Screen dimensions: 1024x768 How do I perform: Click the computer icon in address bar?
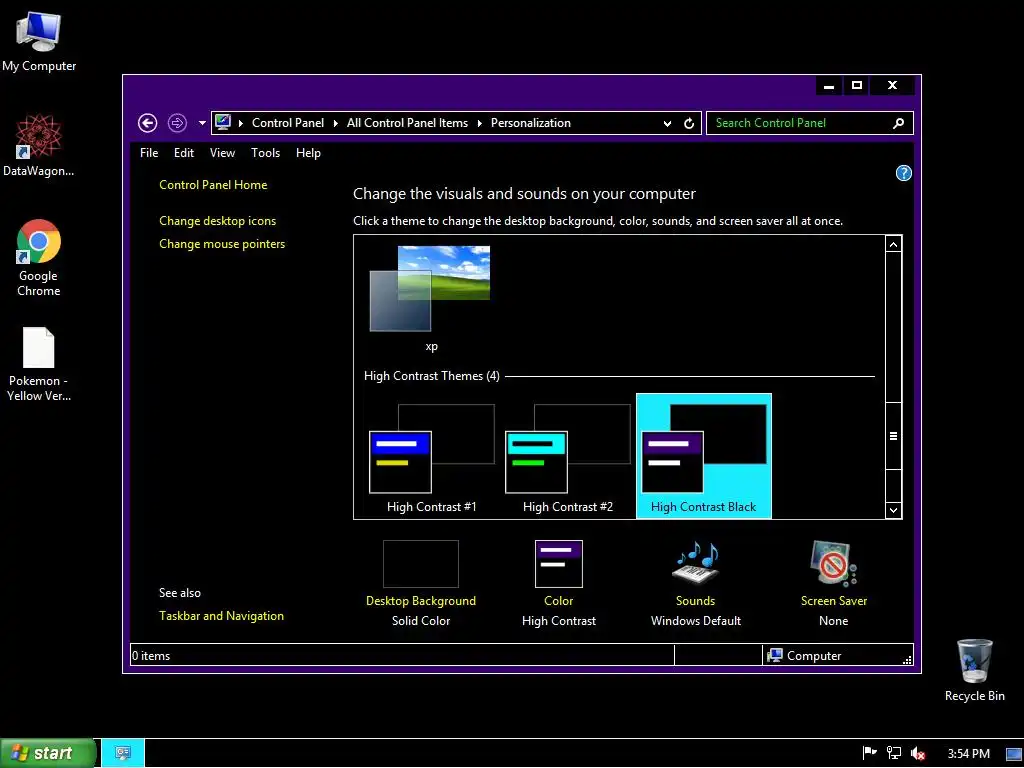[223, 122]
